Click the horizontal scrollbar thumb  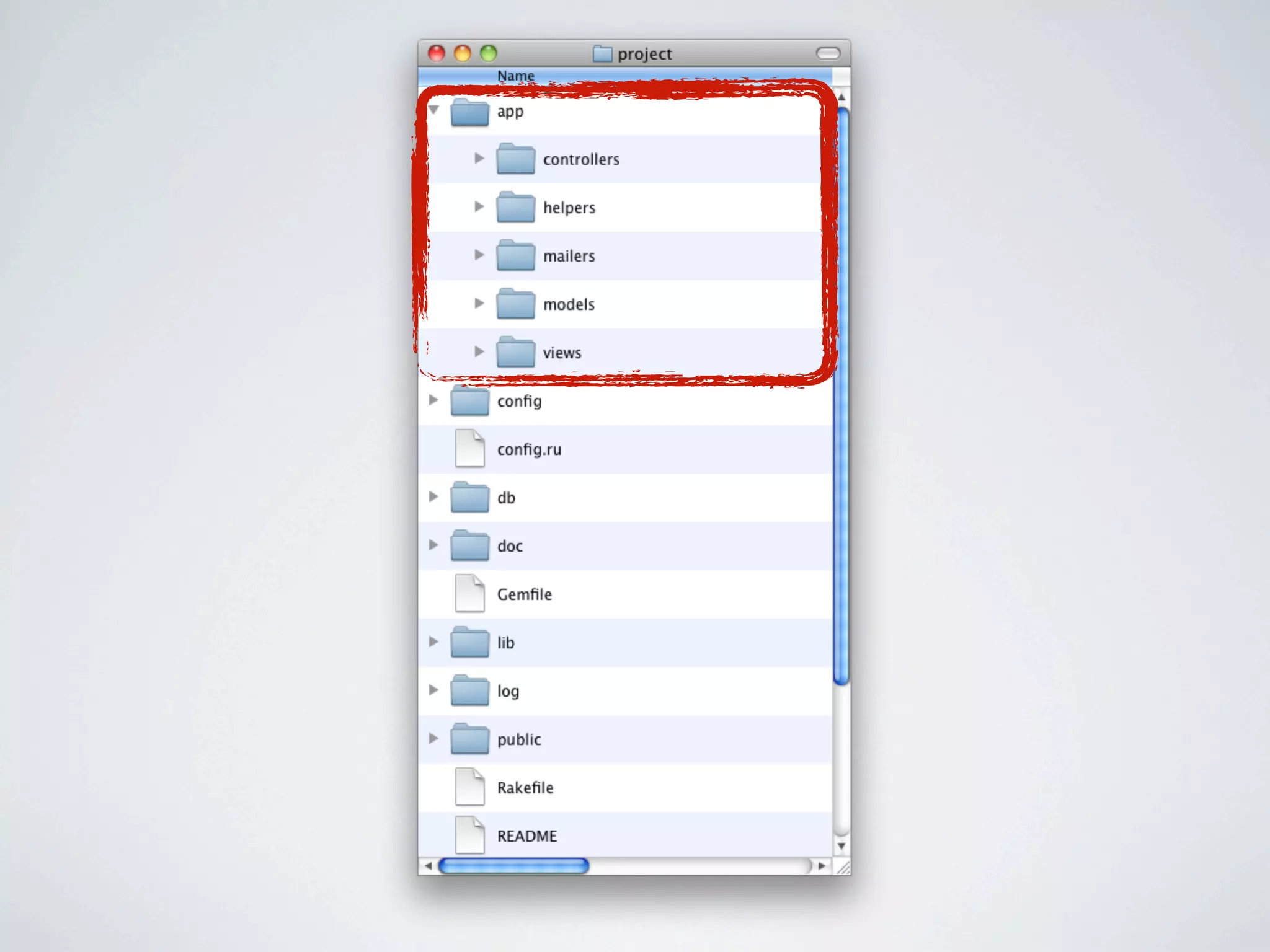pyautogui.click(x=513, y=866)
